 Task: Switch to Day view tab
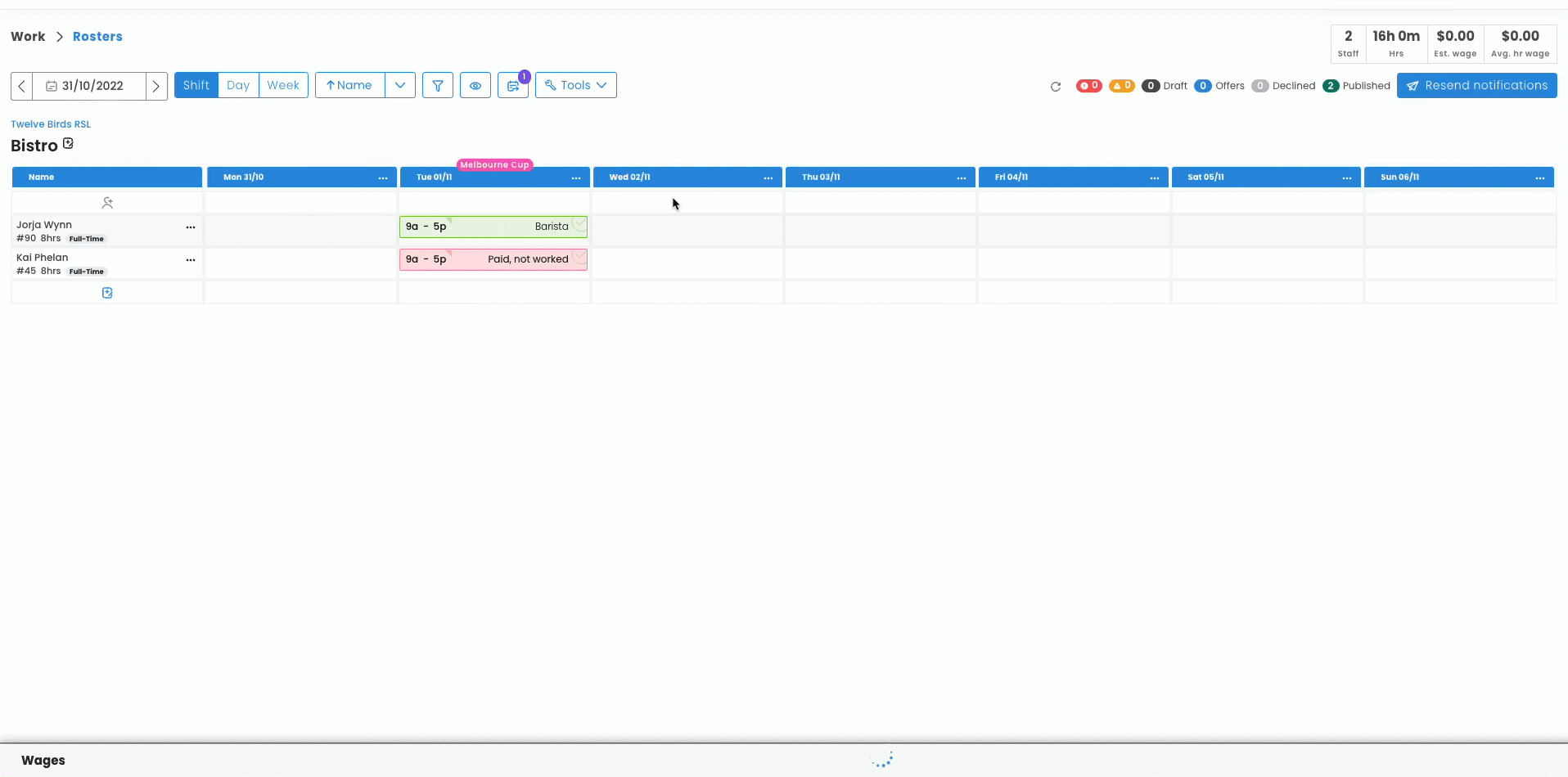[238, 85]
